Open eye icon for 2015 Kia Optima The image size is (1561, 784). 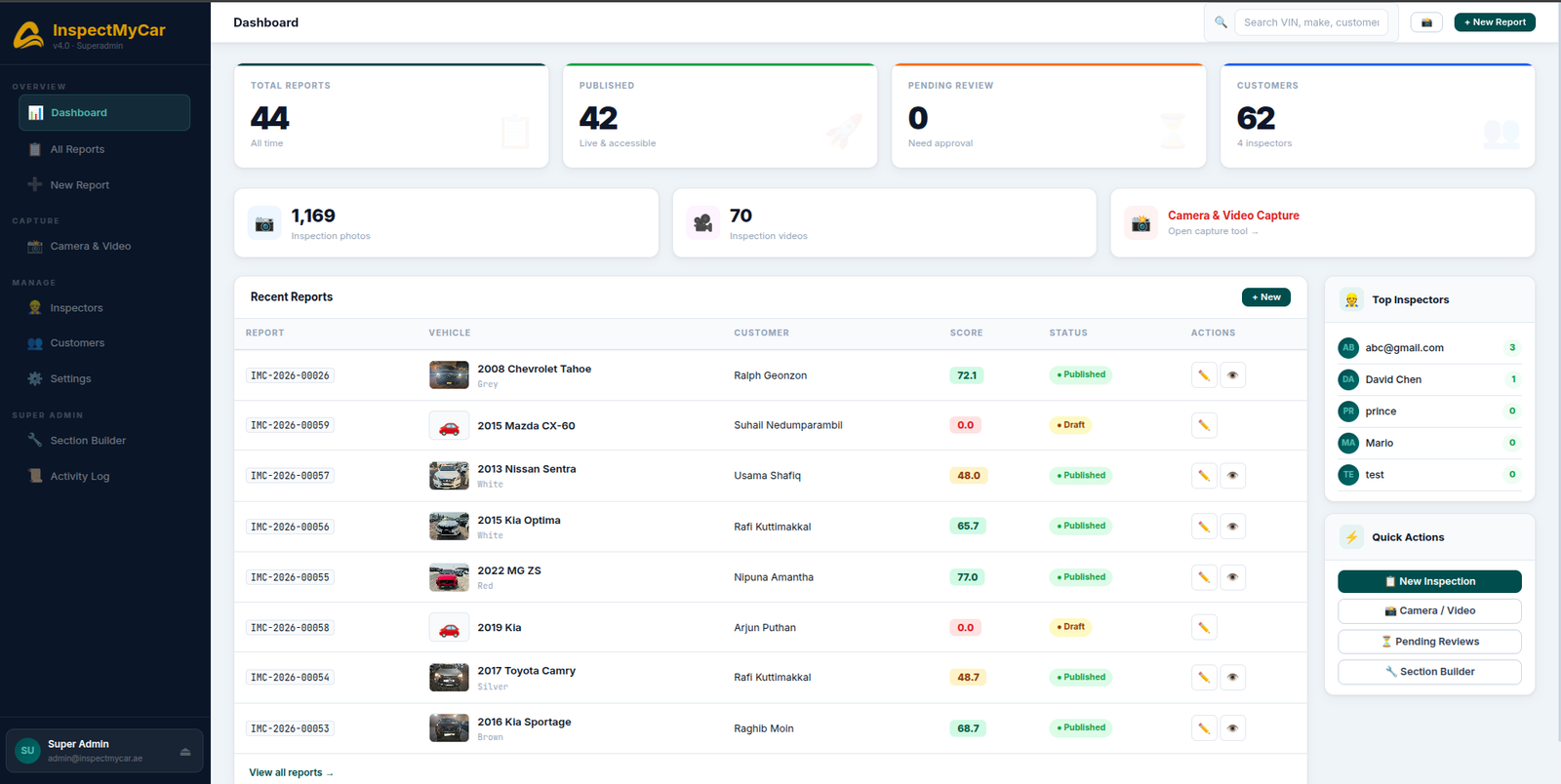tap(1233, 527)
